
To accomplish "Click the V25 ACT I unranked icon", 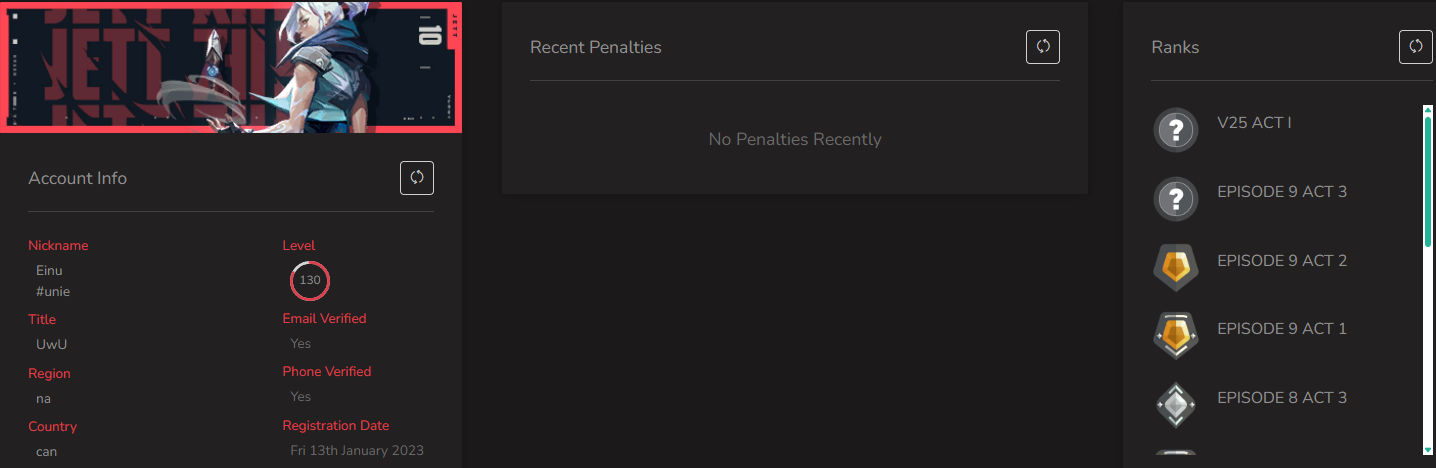I will pos(1177,130).
